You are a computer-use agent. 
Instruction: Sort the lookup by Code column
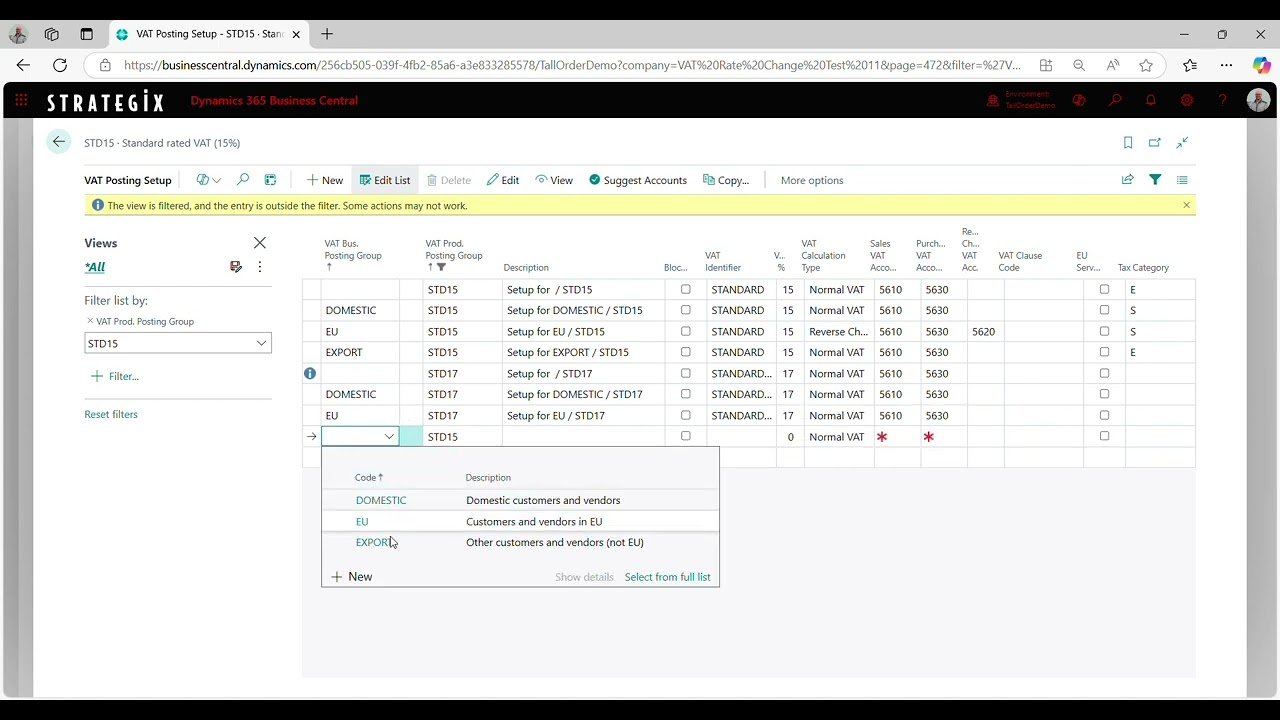368,477
